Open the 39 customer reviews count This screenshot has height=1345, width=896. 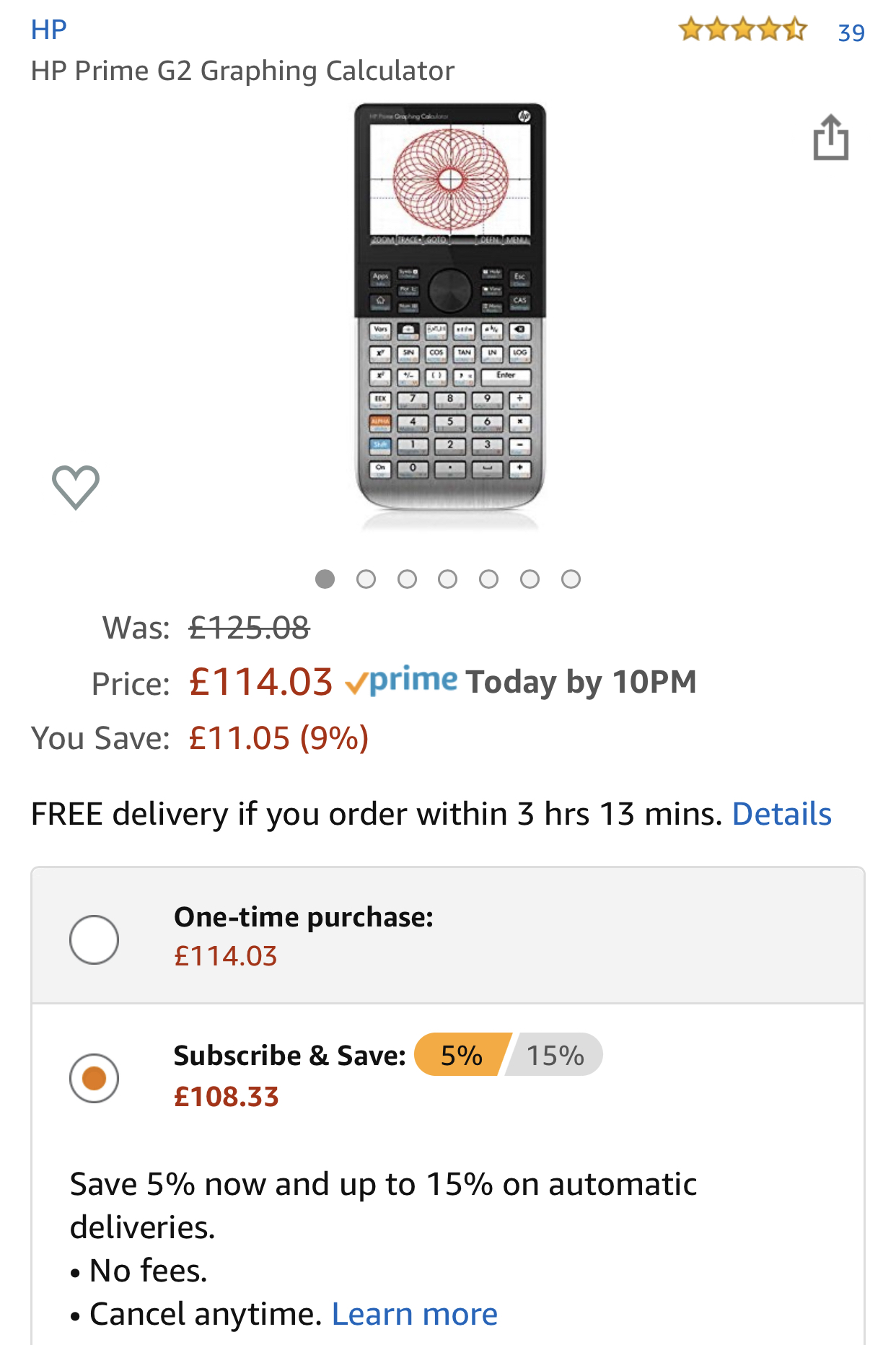click(851, 33)
